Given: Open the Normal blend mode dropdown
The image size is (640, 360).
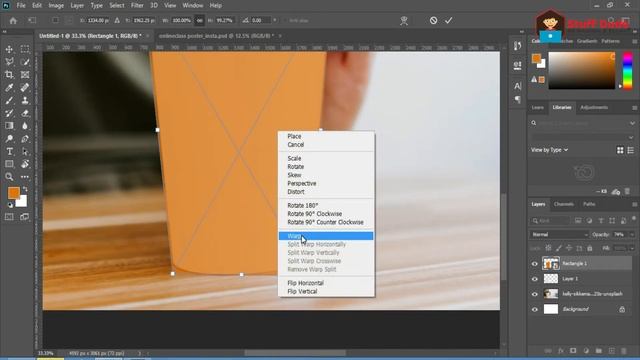Looking at the screenshot, I should pos(559,235).
